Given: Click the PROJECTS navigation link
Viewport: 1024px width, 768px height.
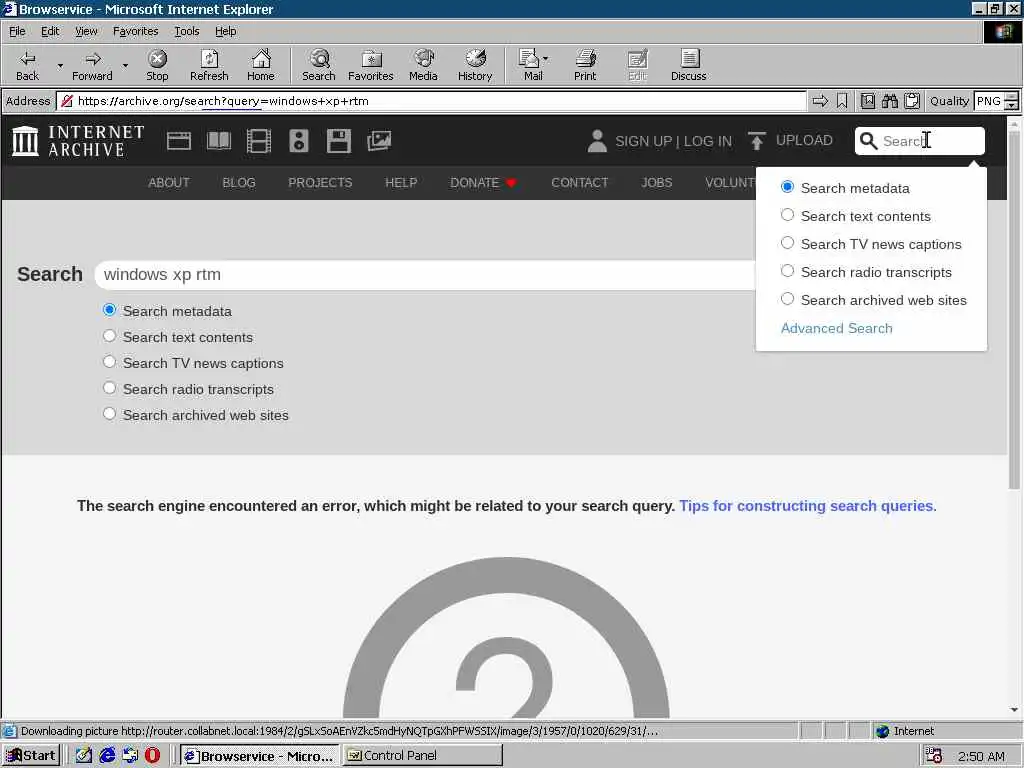Looking at the screenshot, I should pyautogui.click(x=320, y=182).
